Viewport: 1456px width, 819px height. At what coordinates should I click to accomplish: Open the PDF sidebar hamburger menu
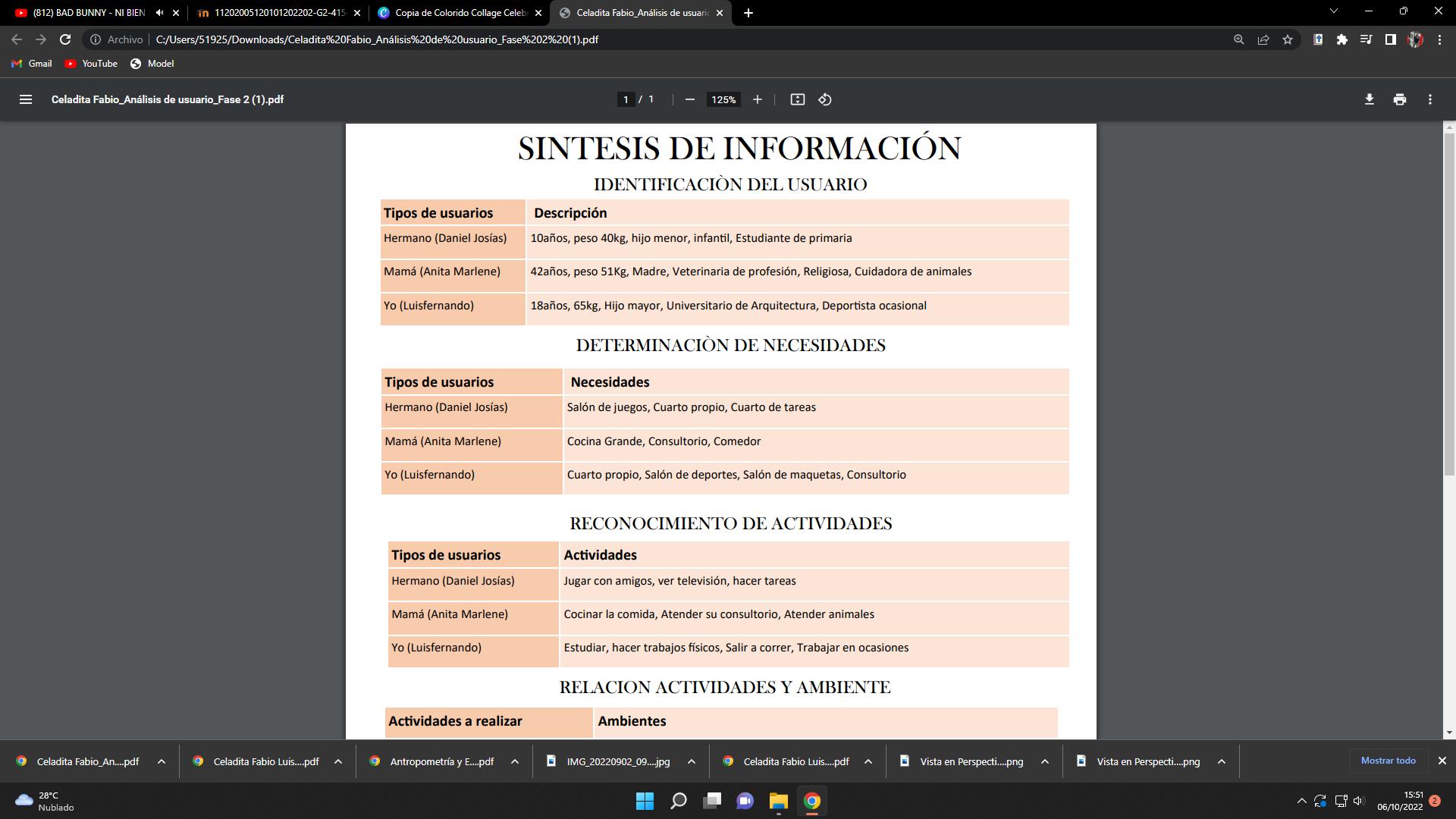point(25,99)
